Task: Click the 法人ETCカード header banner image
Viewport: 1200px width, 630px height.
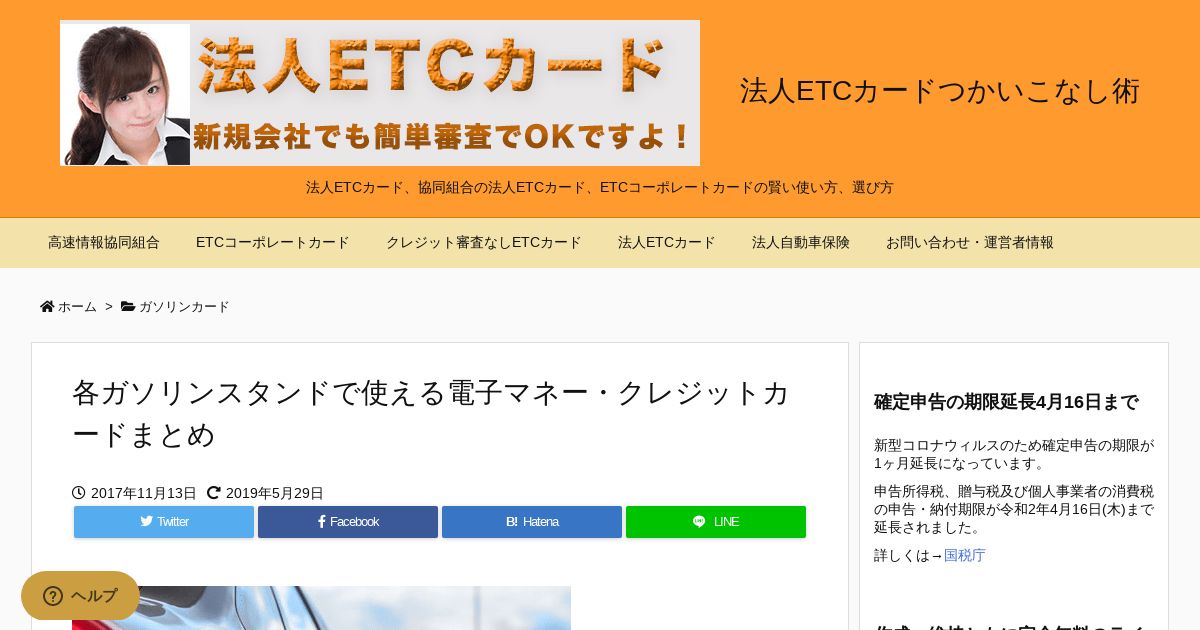Action: [x=380, y=93]
